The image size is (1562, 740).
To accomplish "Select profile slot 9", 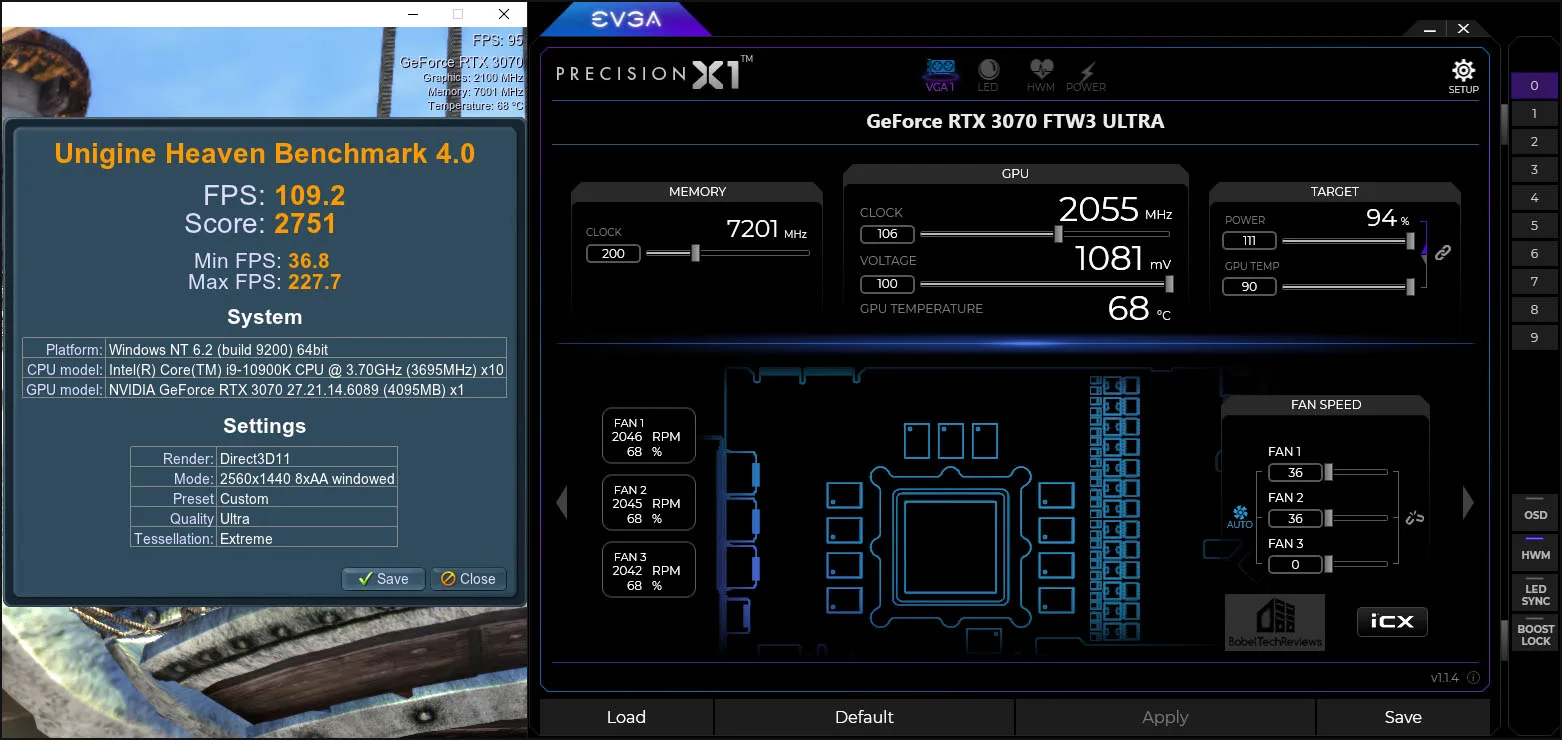I will (x=1534, y=338).
